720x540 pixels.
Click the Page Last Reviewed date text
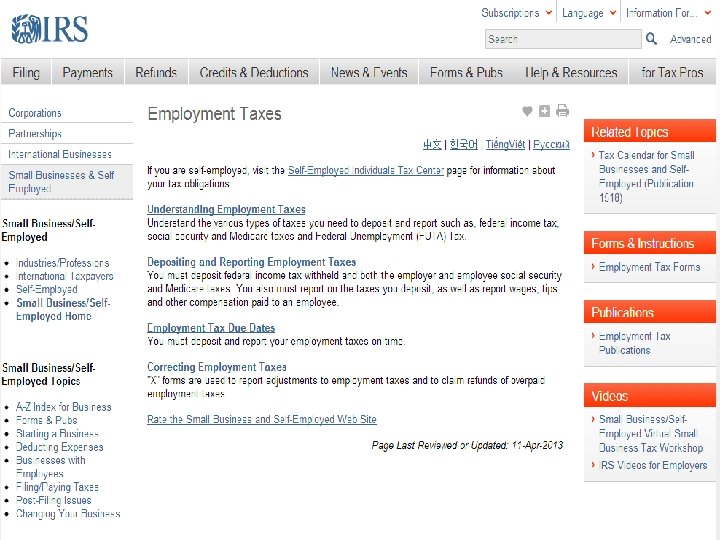(467, 445)
